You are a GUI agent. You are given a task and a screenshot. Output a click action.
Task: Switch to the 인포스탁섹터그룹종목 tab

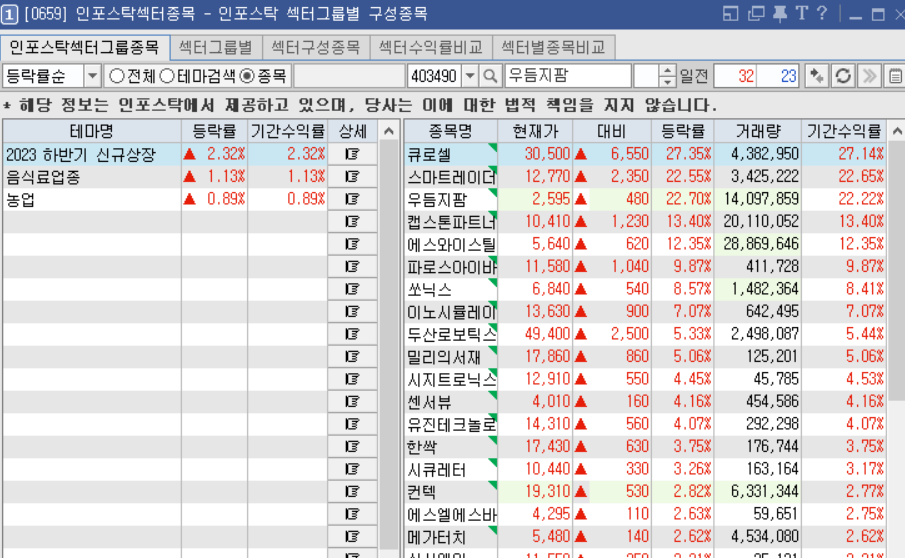click(85, 47)
